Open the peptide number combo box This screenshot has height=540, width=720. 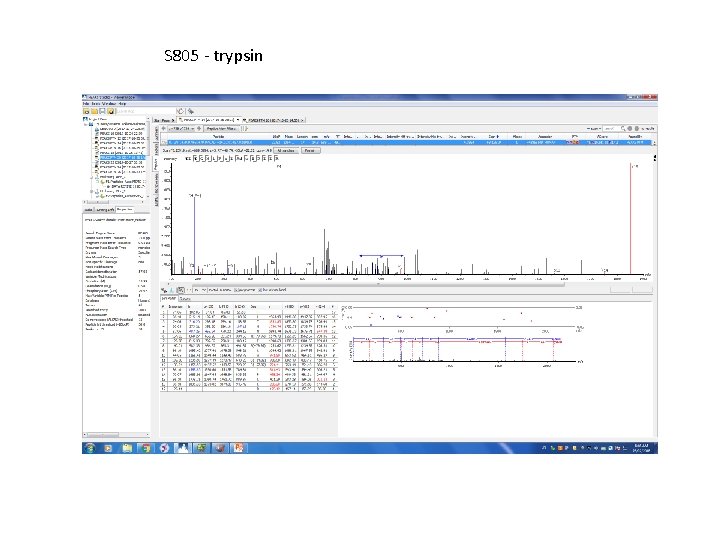click(x=182, y=129)
